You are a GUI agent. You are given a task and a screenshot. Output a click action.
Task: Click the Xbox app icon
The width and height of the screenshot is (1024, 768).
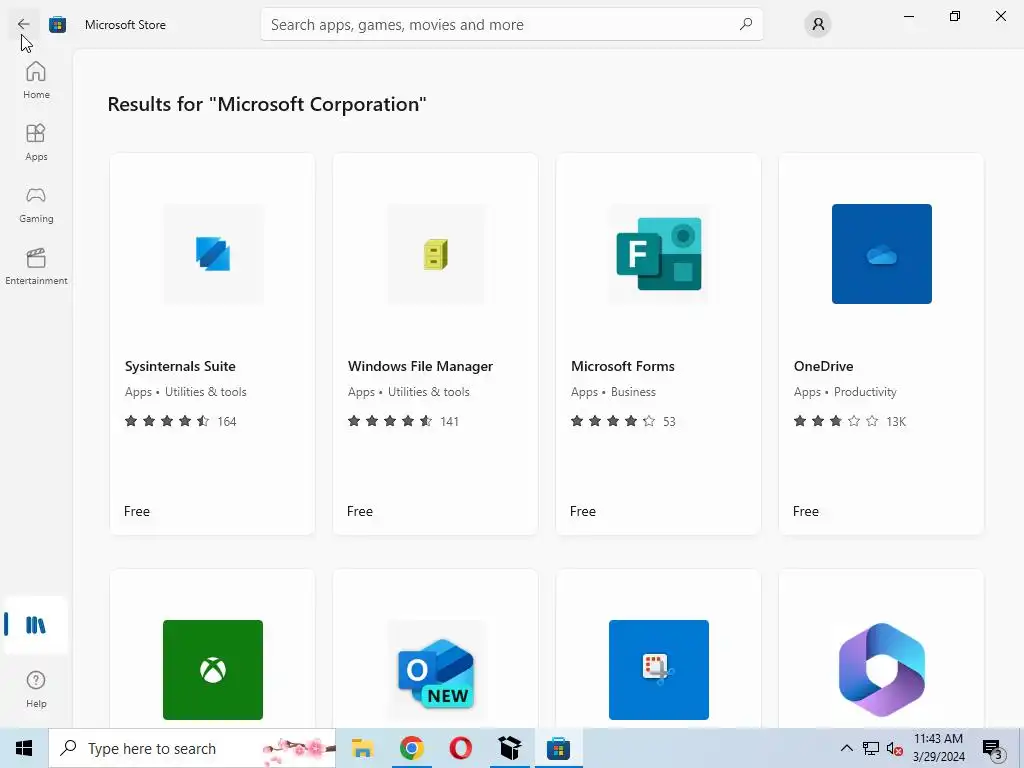[x=213, y=670]
